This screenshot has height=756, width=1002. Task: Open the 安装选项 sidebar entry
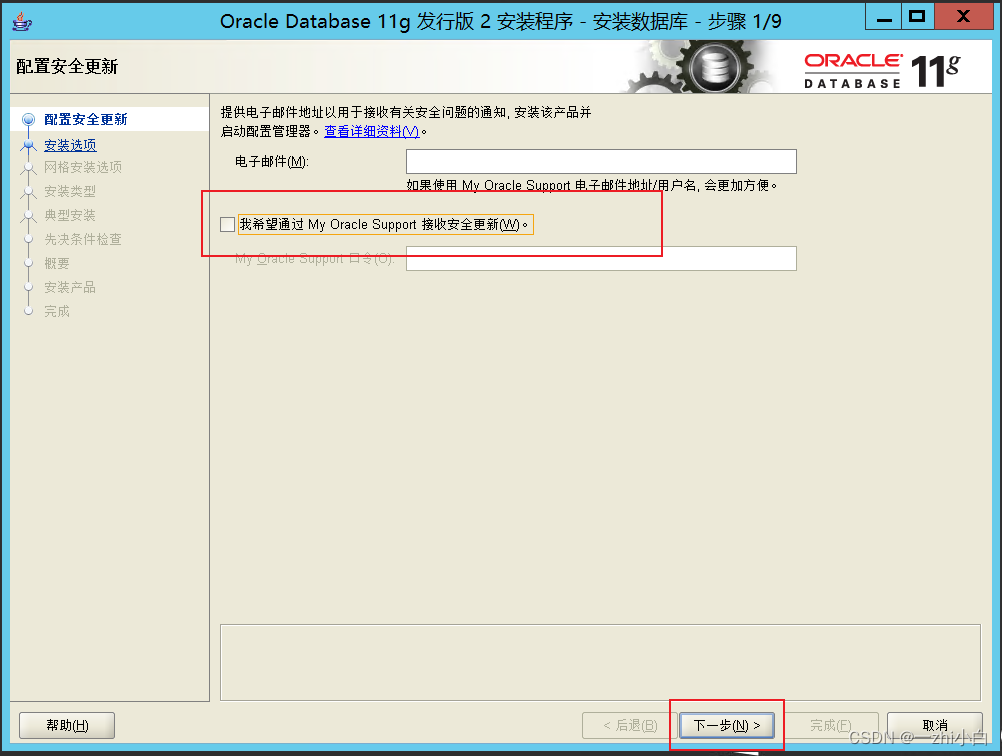[x=70, y=145]
